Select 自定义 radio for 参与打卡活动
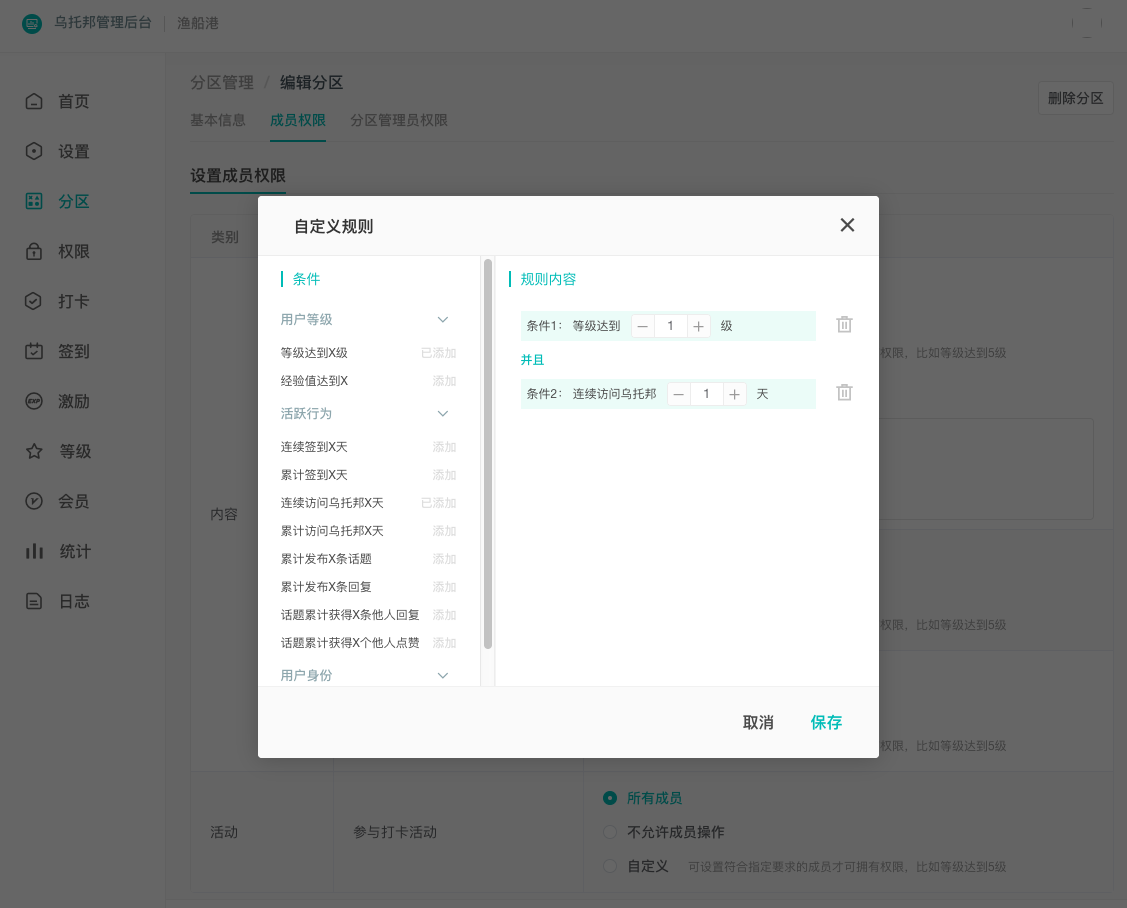Viewport: 1127px width, 908px height. (610, 866)
